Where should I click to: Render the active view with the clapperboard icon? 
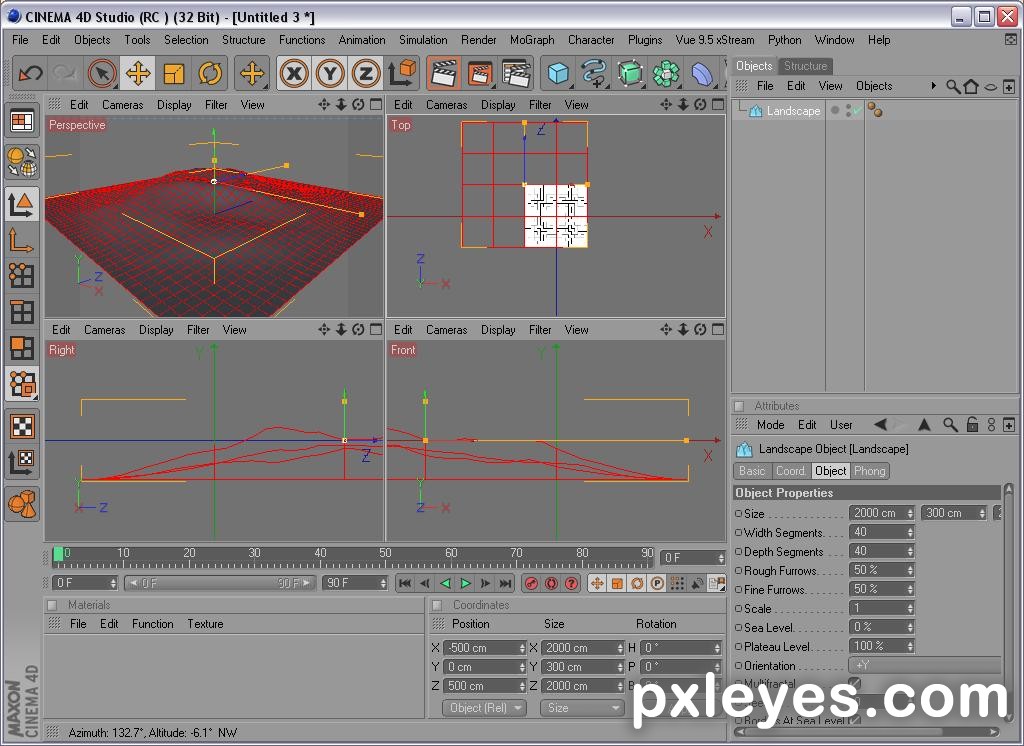(443, 73)
